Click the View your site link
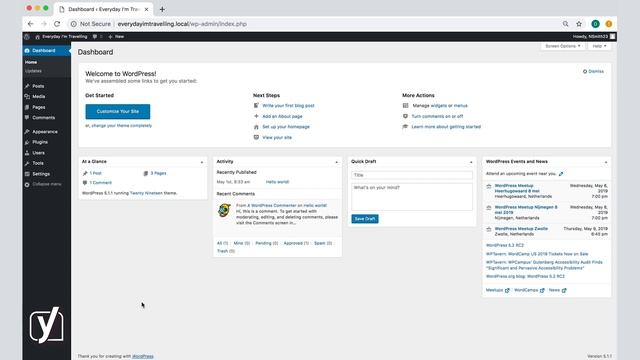This screenshot has height=360, width=640. [x=277, y=138]
